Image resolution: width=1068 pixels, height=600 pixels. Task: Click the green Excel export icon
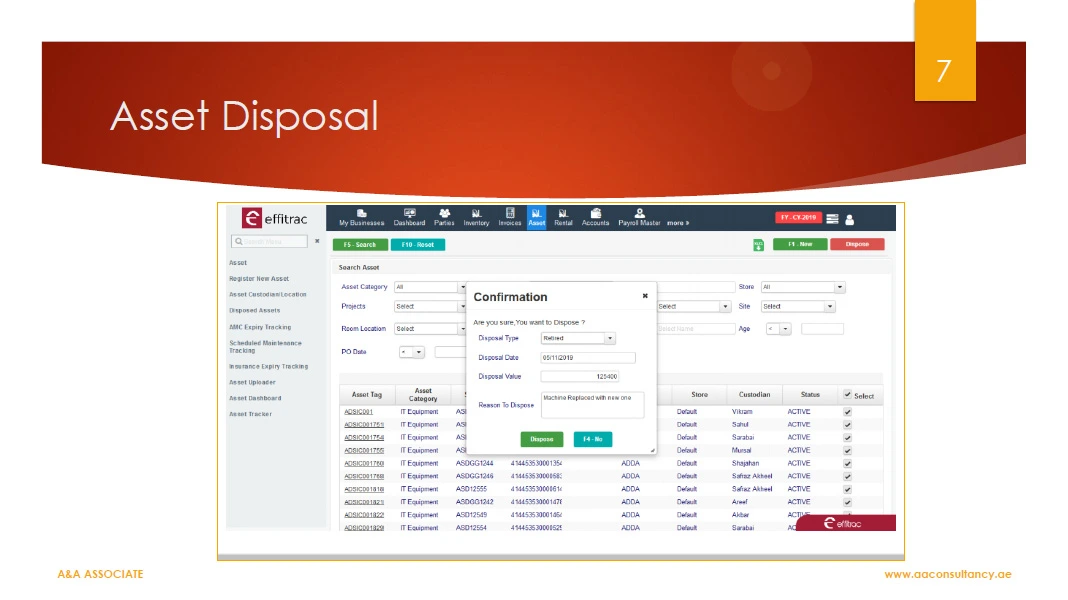tap(758, 244)
